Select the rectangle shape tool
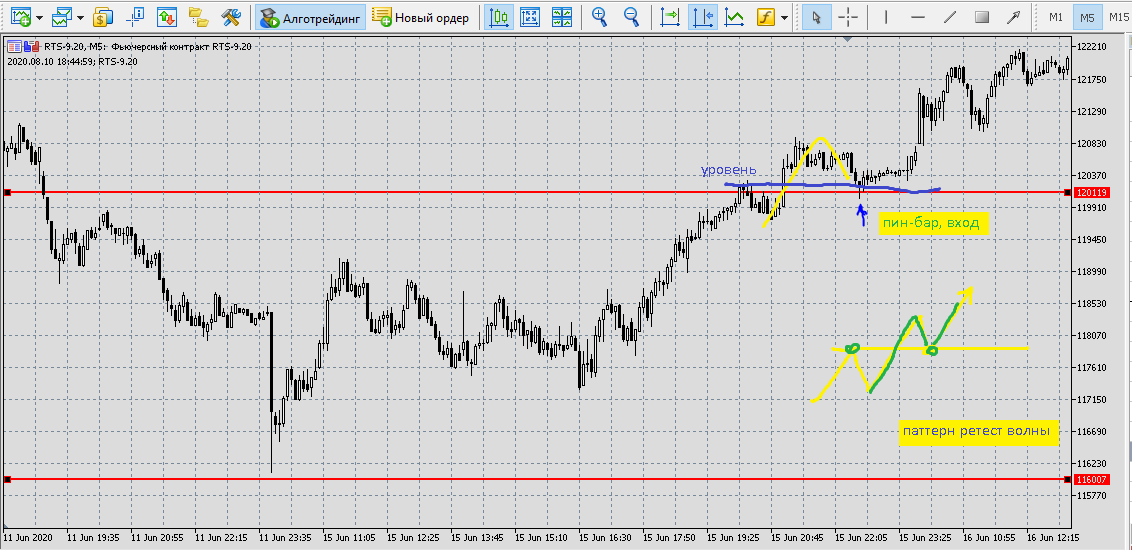This screenshot has height=550, width=1132. coord(982,17)
